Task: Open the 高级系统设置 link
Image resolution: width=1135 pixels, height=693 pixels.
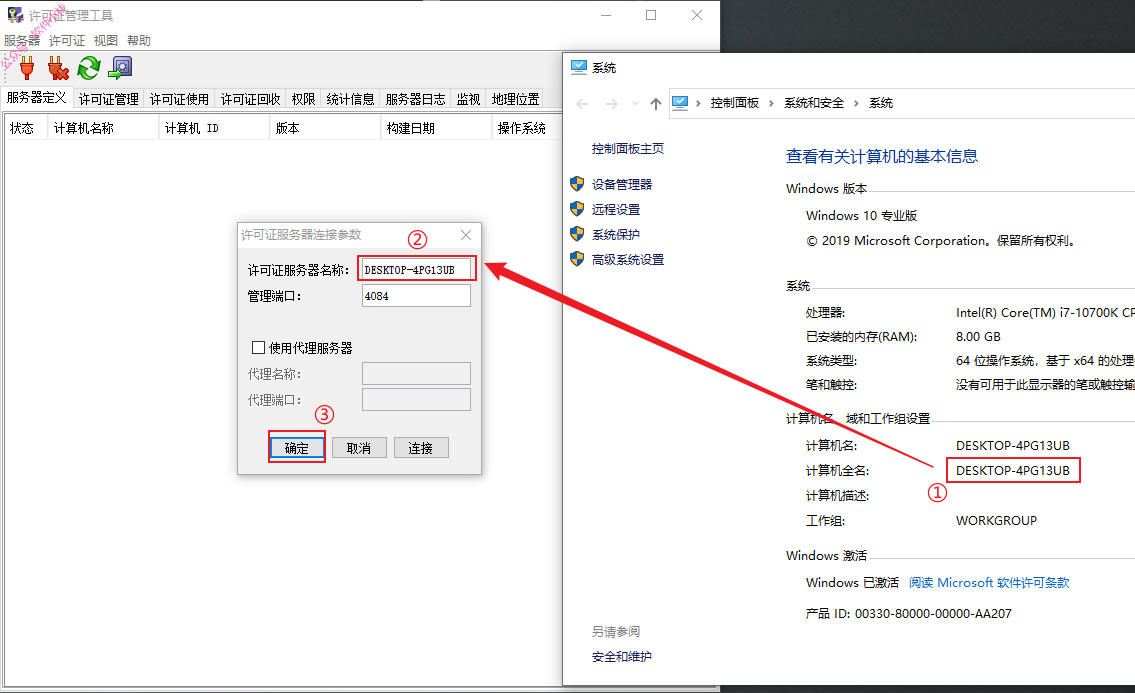Action: pos(628,259)
